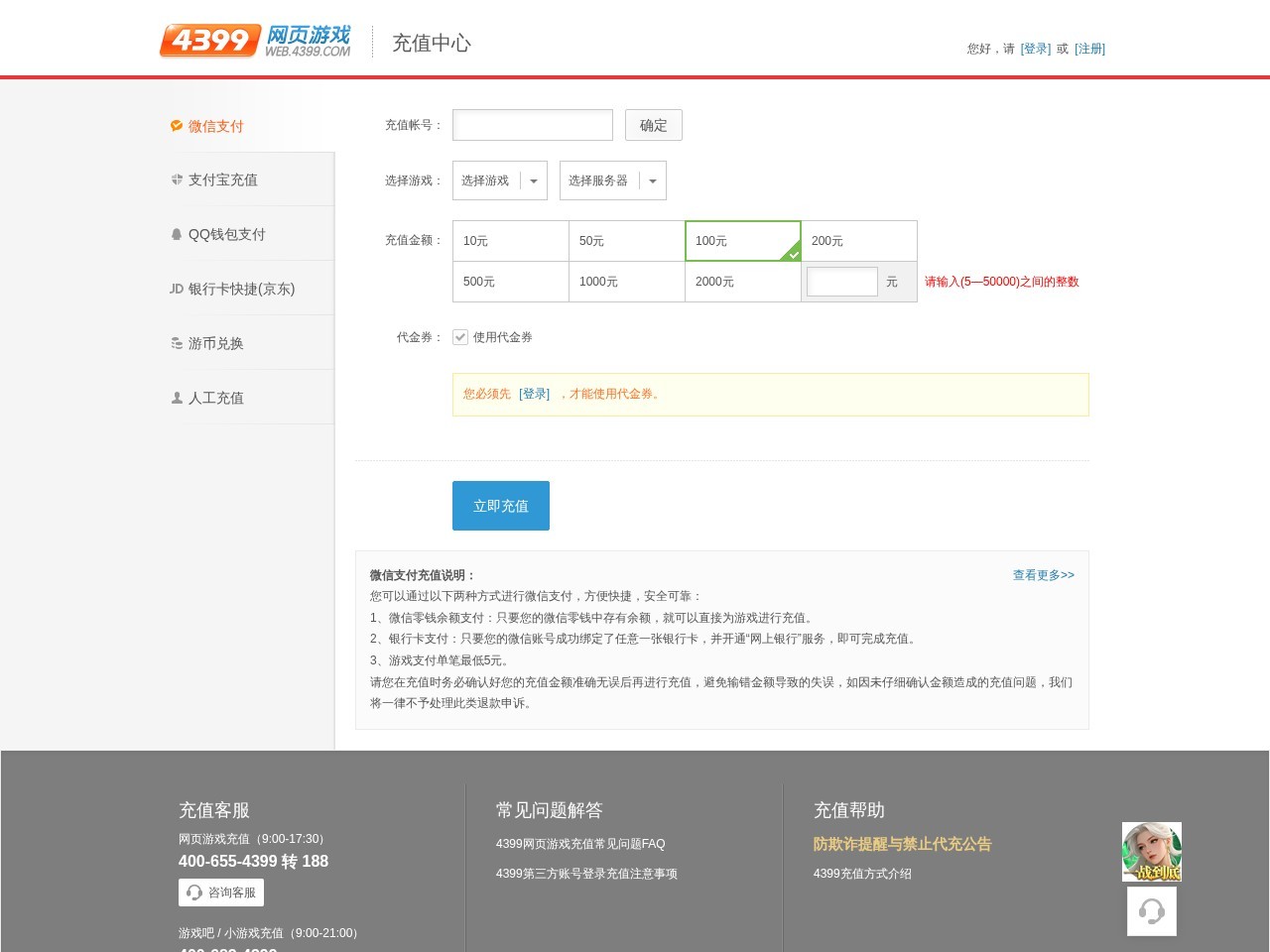The image size is (1270, 952).
Task: Open QQ Wallet payment via its icon
Action: 175,234
